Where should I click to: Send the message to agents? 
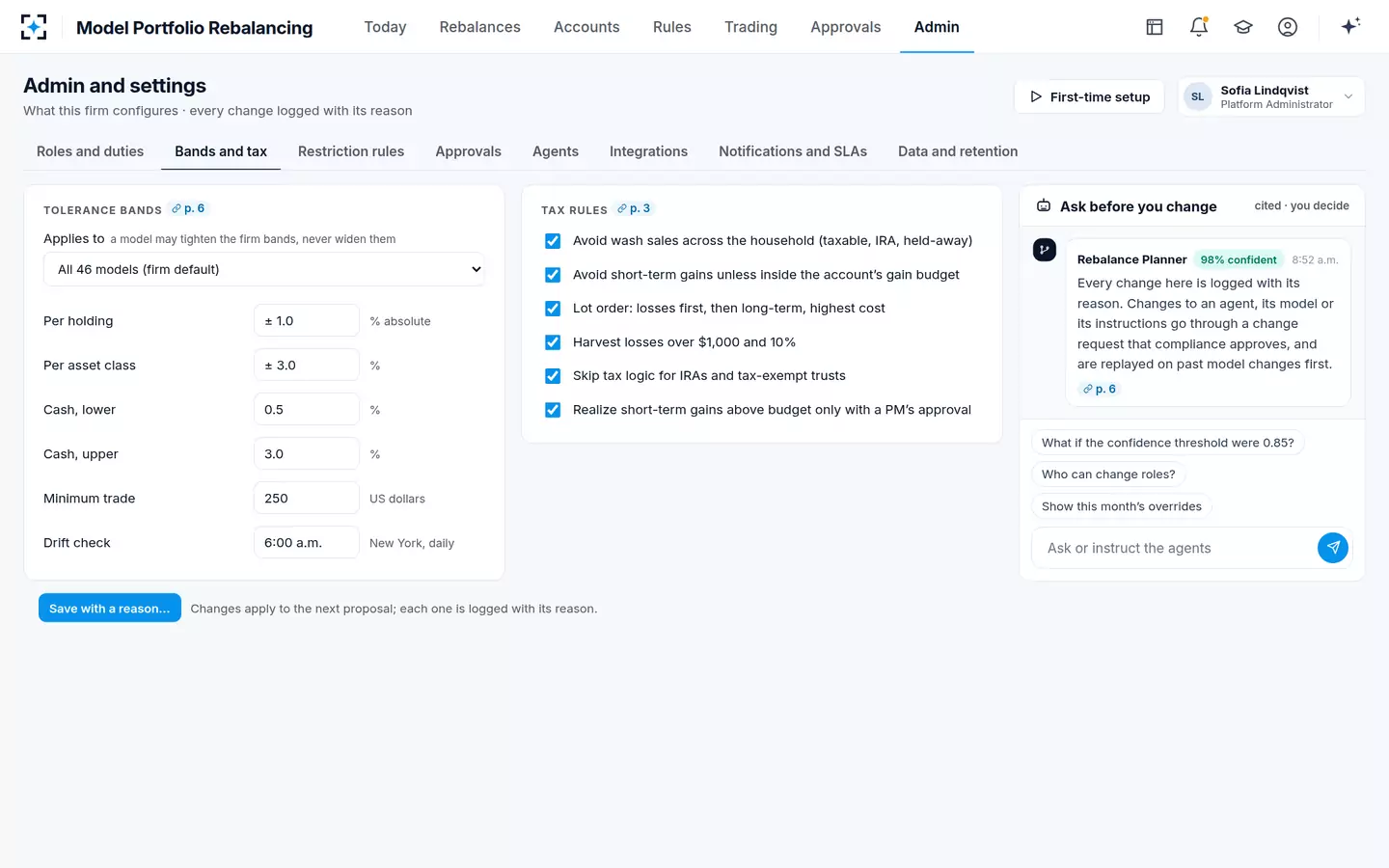pos(1333,548)
